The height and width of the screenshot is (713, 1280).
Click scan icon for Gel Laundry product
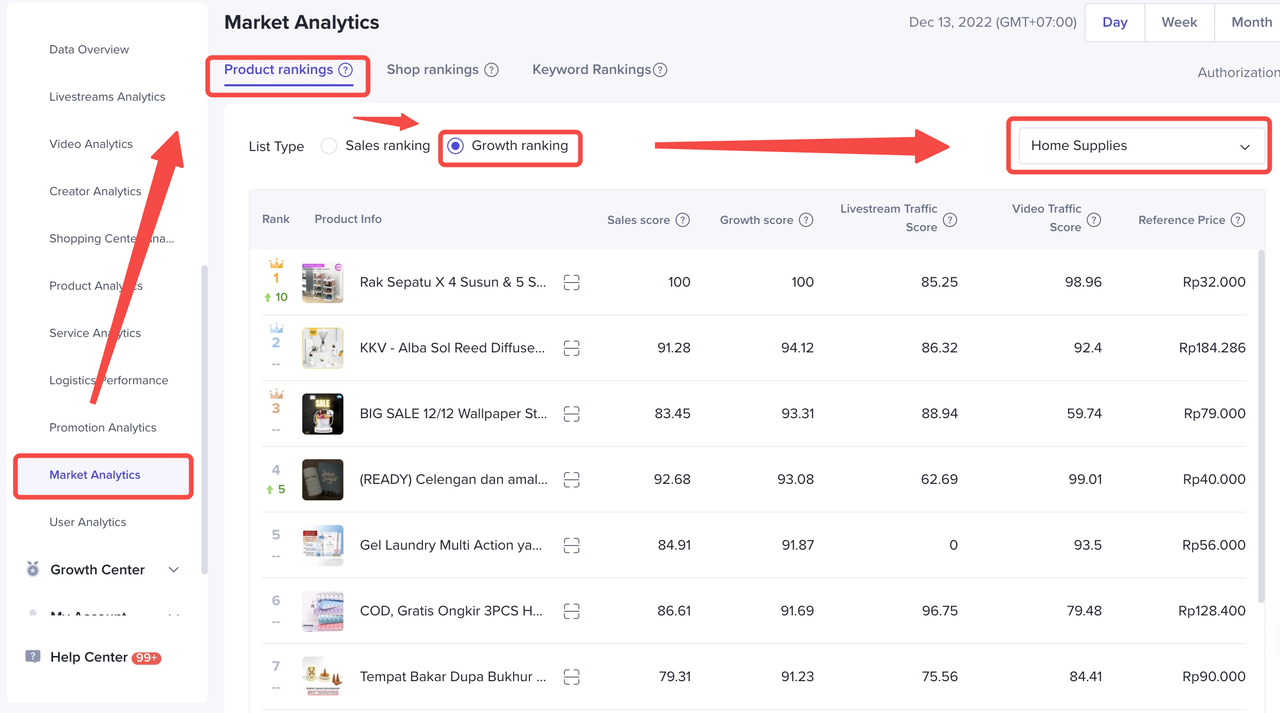[x=571, y=545]
